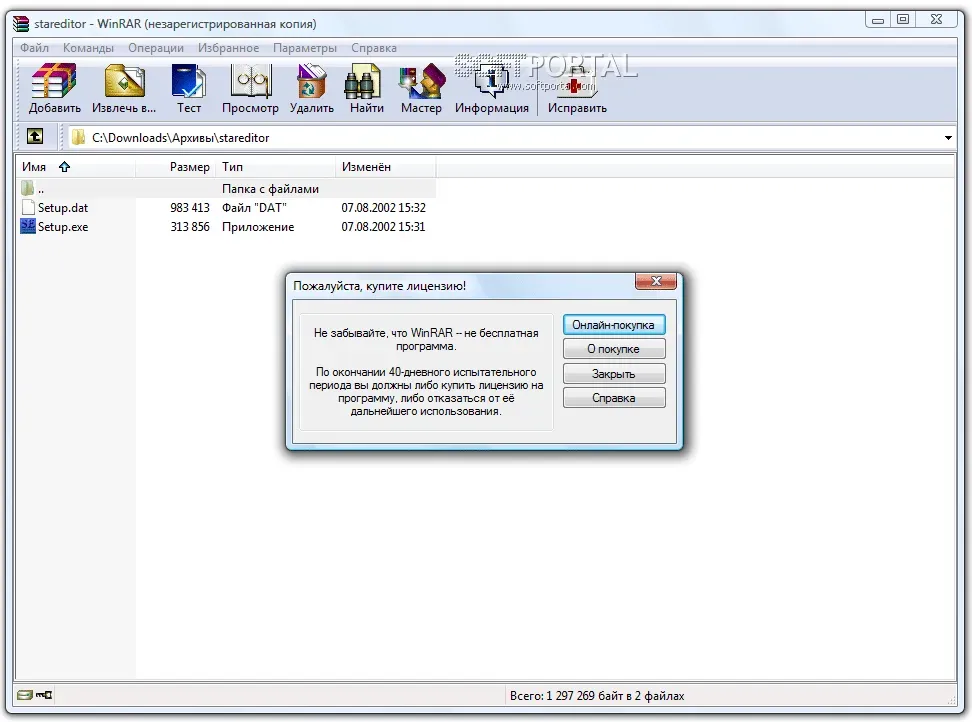Open the Файл menu
This screenshot has width=972, height=722.
tap(34, 48)
